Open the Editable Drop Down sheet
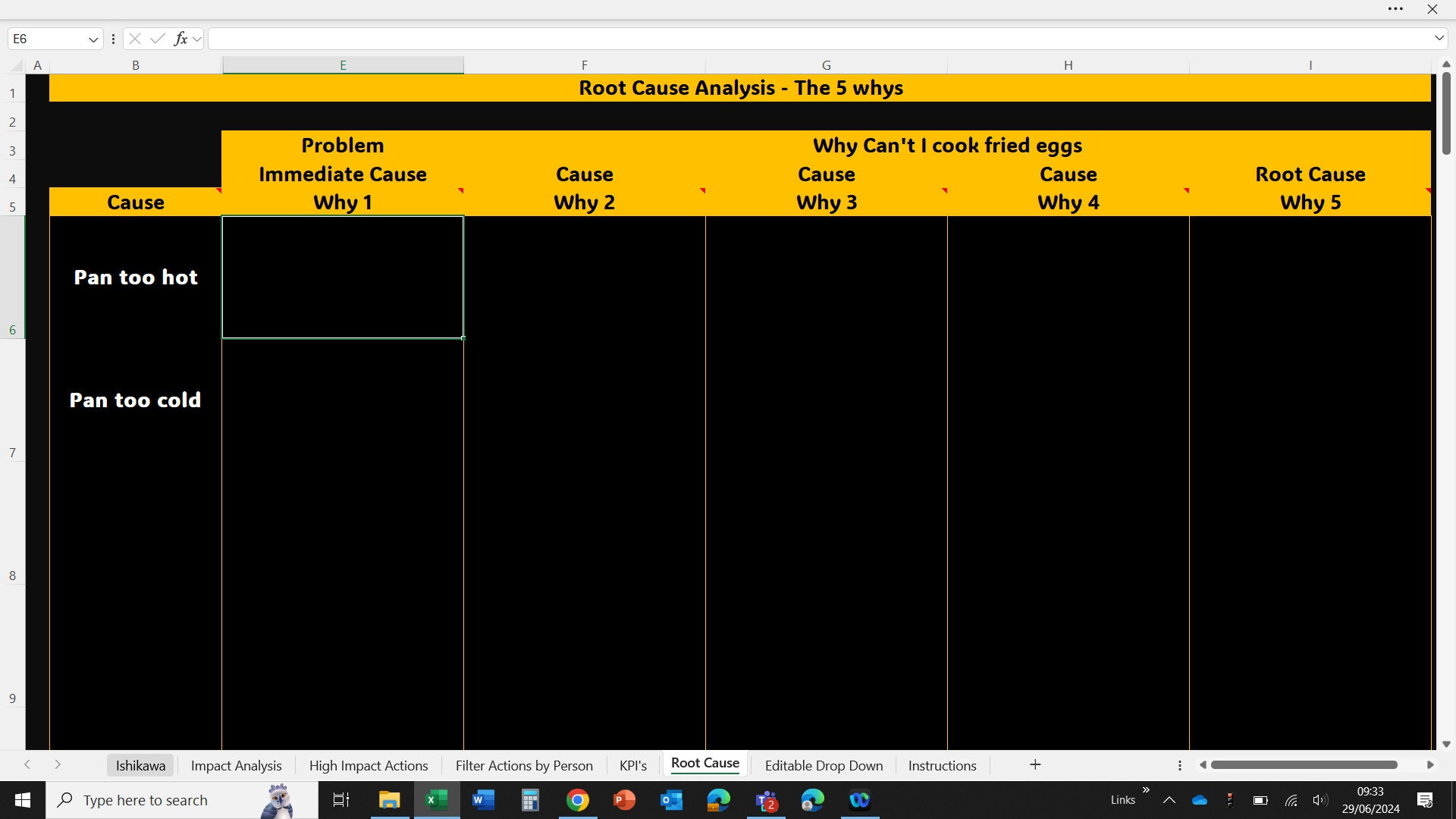This screenshot has width=1456, height=819. click(x=824, y=765)
